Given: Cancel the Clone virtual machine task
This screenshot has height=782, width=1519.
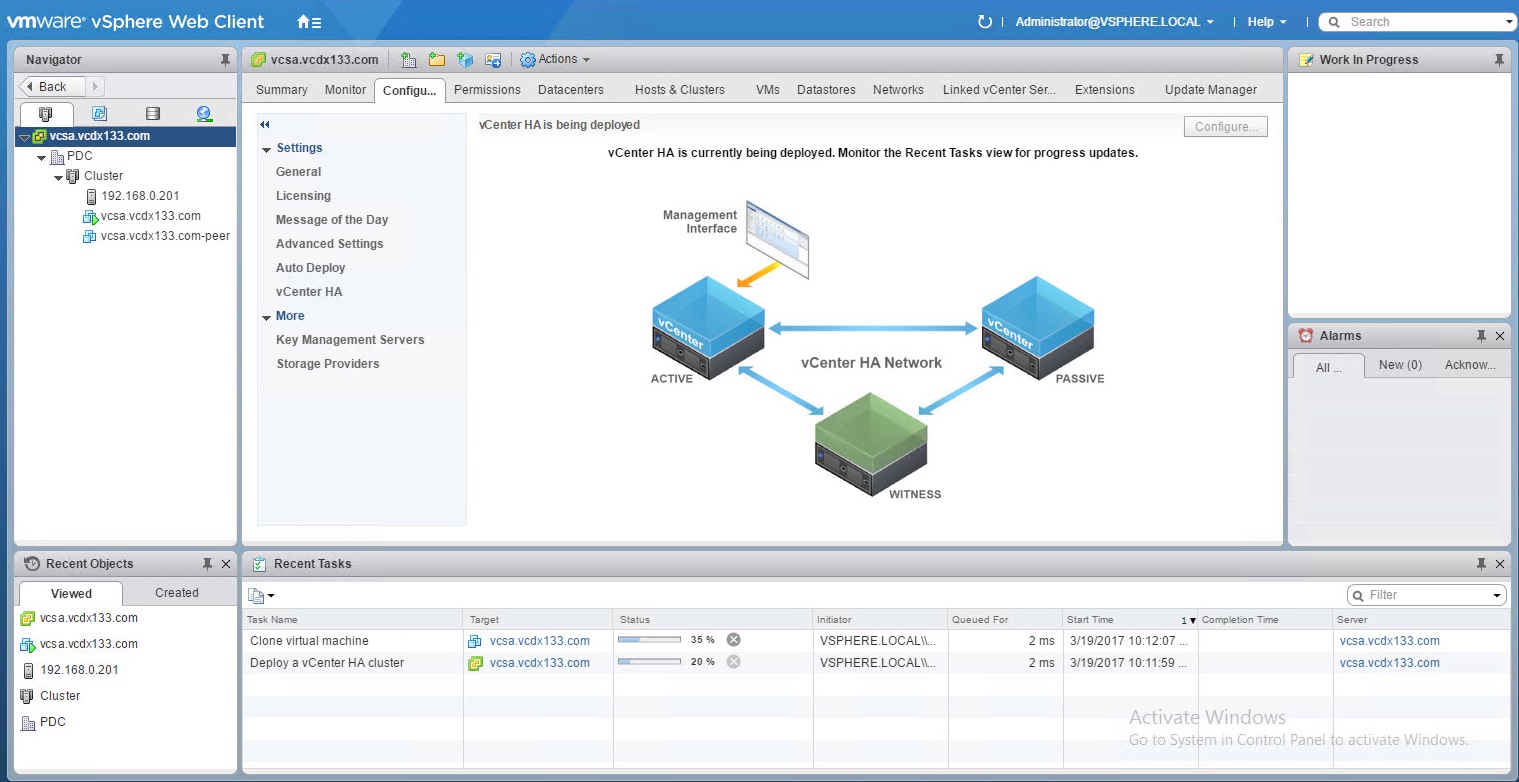Looking at the screenshot, I should coord(733,640).
